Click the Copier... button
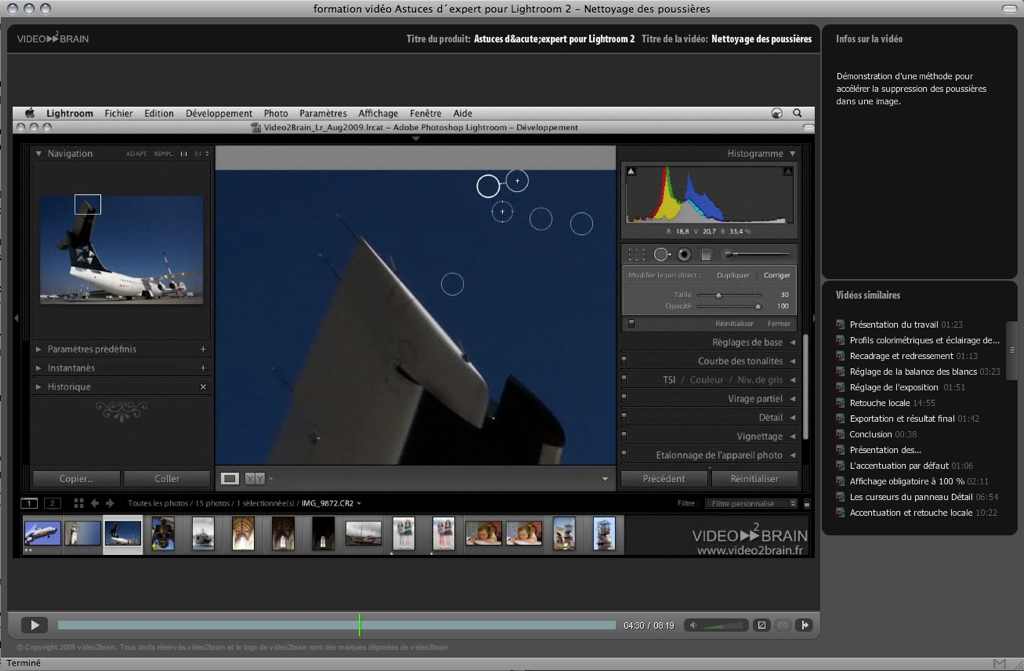Screen dimensions: 1024x671 [x=76, y=479]
